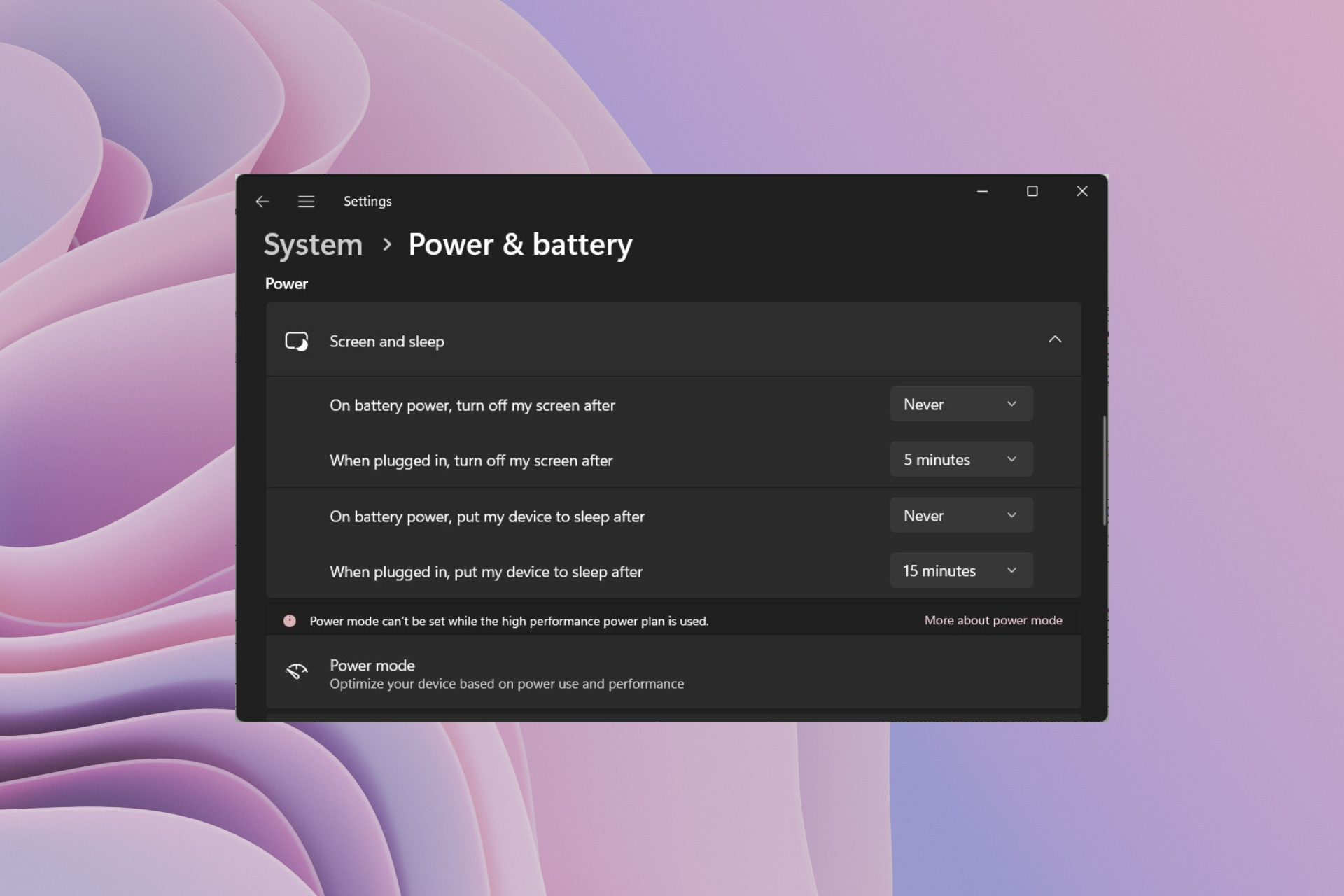Toggle on battery power screen setting
The height and width of the screenshot is (896, 1344).
[x=959, y=403]
